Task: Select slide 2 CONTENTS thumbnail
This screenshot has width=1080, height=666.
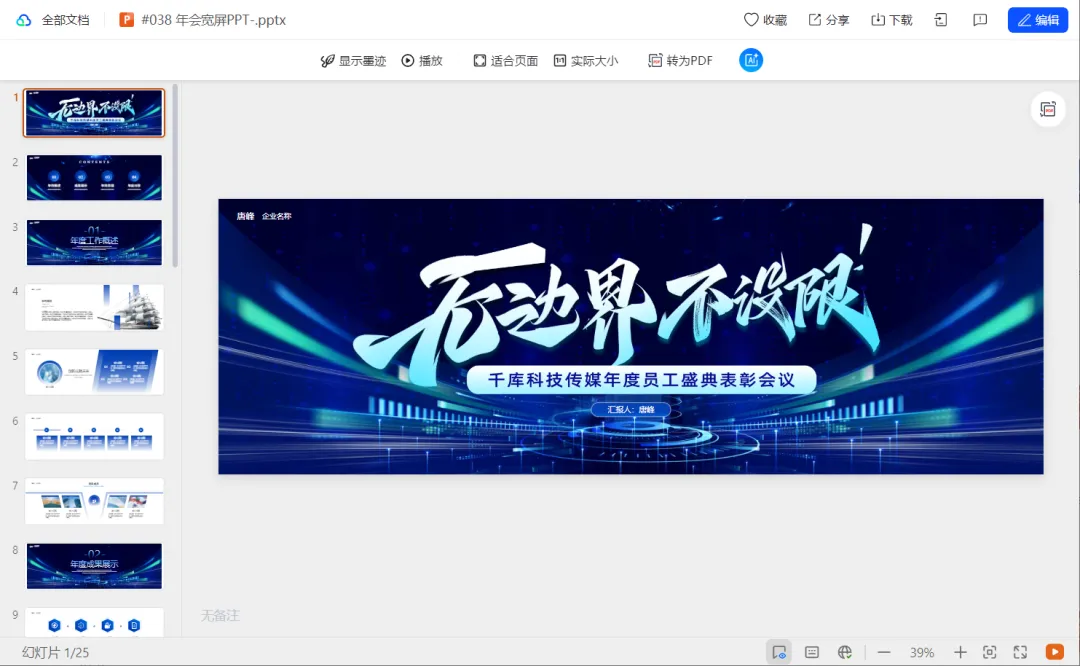Action: [94, 178]
